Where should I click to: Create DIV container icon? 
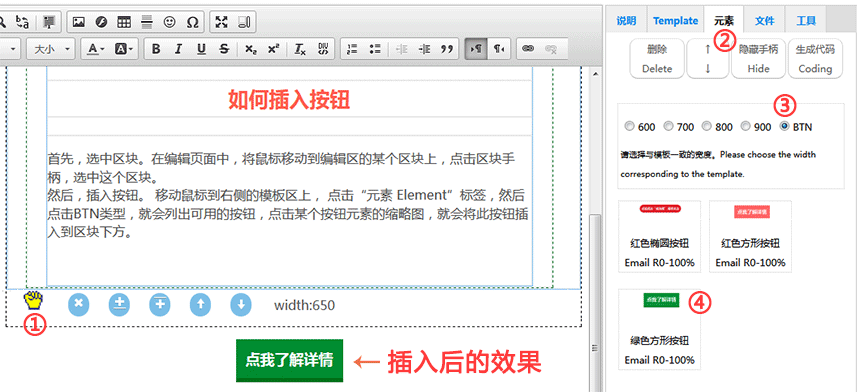(323, 49)
